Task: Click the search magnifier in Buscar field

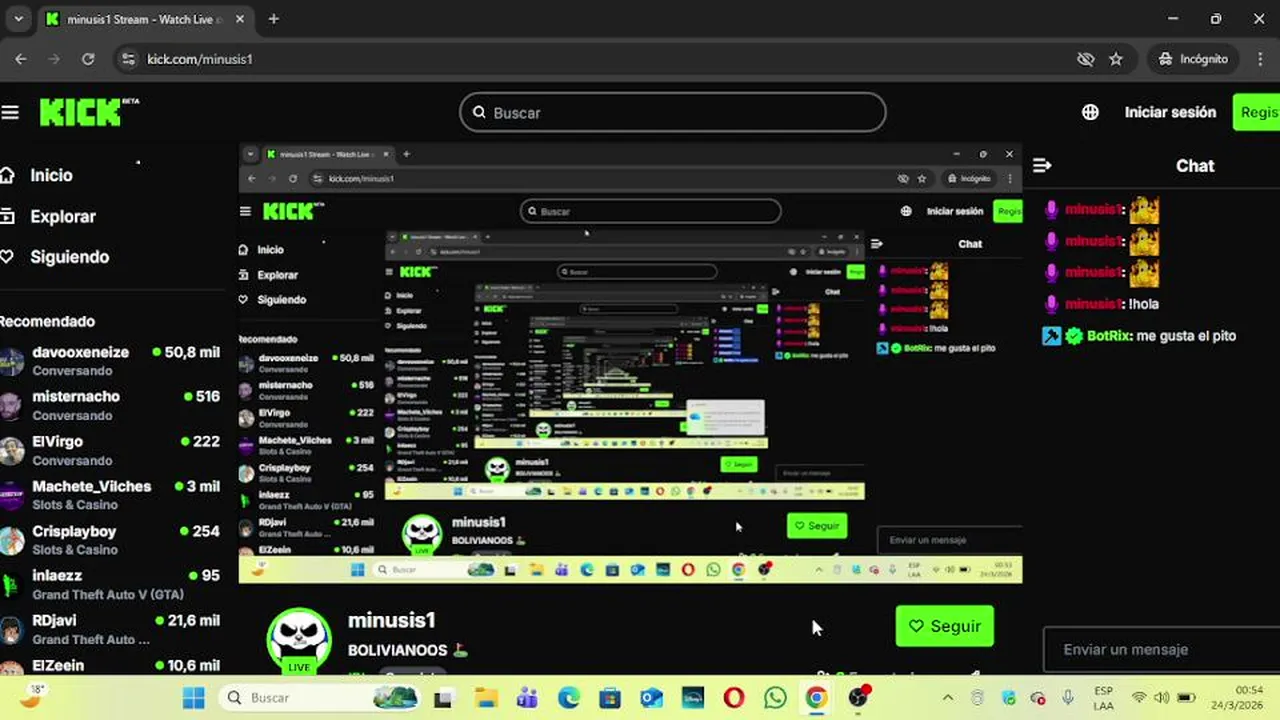Action: click(x=479, y=113)
